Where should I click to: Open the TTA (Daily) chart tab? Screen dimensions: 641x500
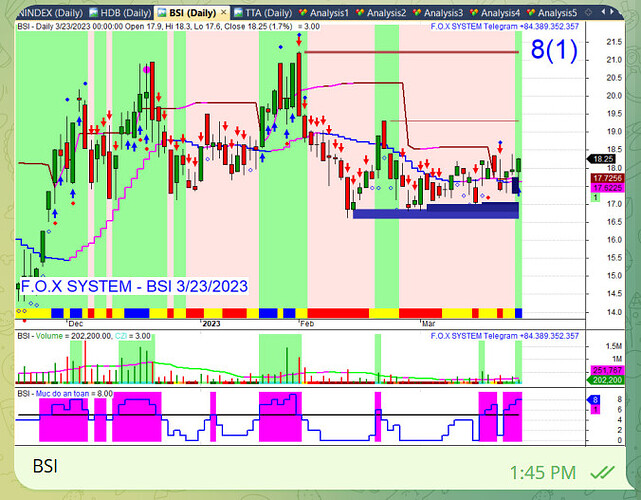263,13
